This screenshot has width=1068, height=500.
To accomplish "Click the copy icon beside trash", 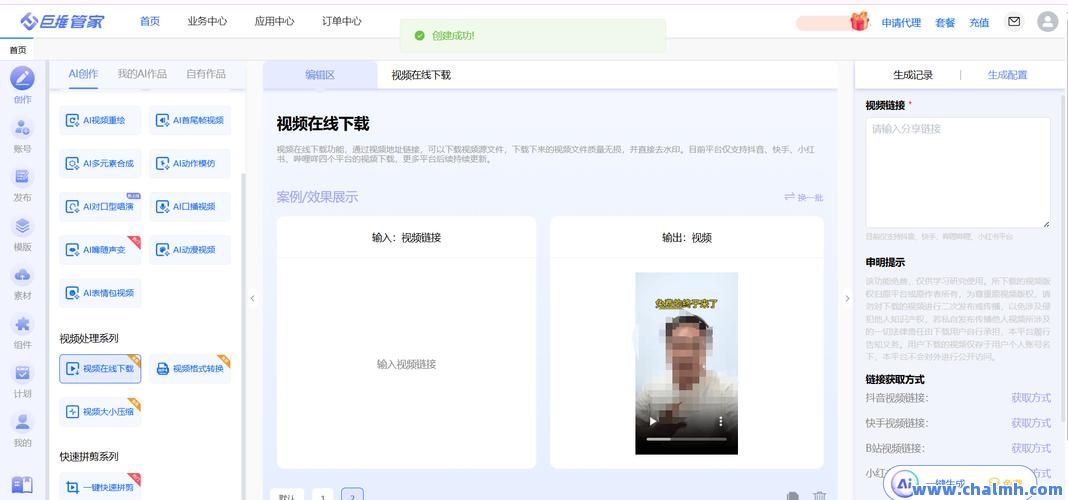I will tap(792, 496).
